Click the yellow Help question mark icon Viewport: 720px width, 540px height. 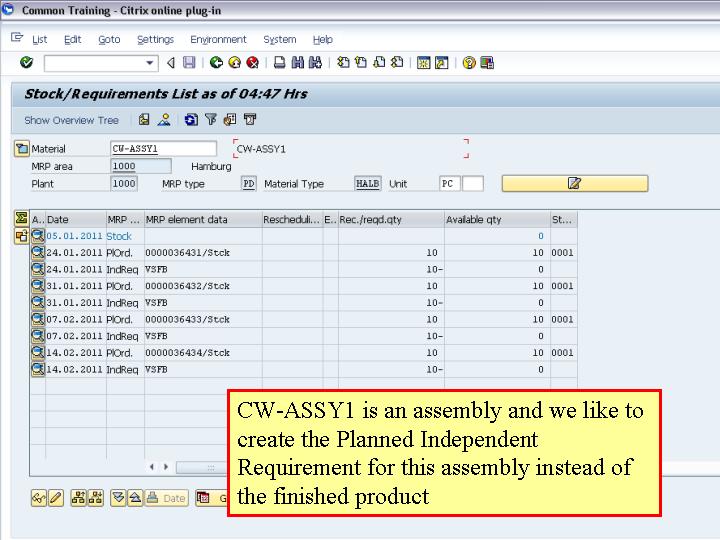[x=469, y=62]
